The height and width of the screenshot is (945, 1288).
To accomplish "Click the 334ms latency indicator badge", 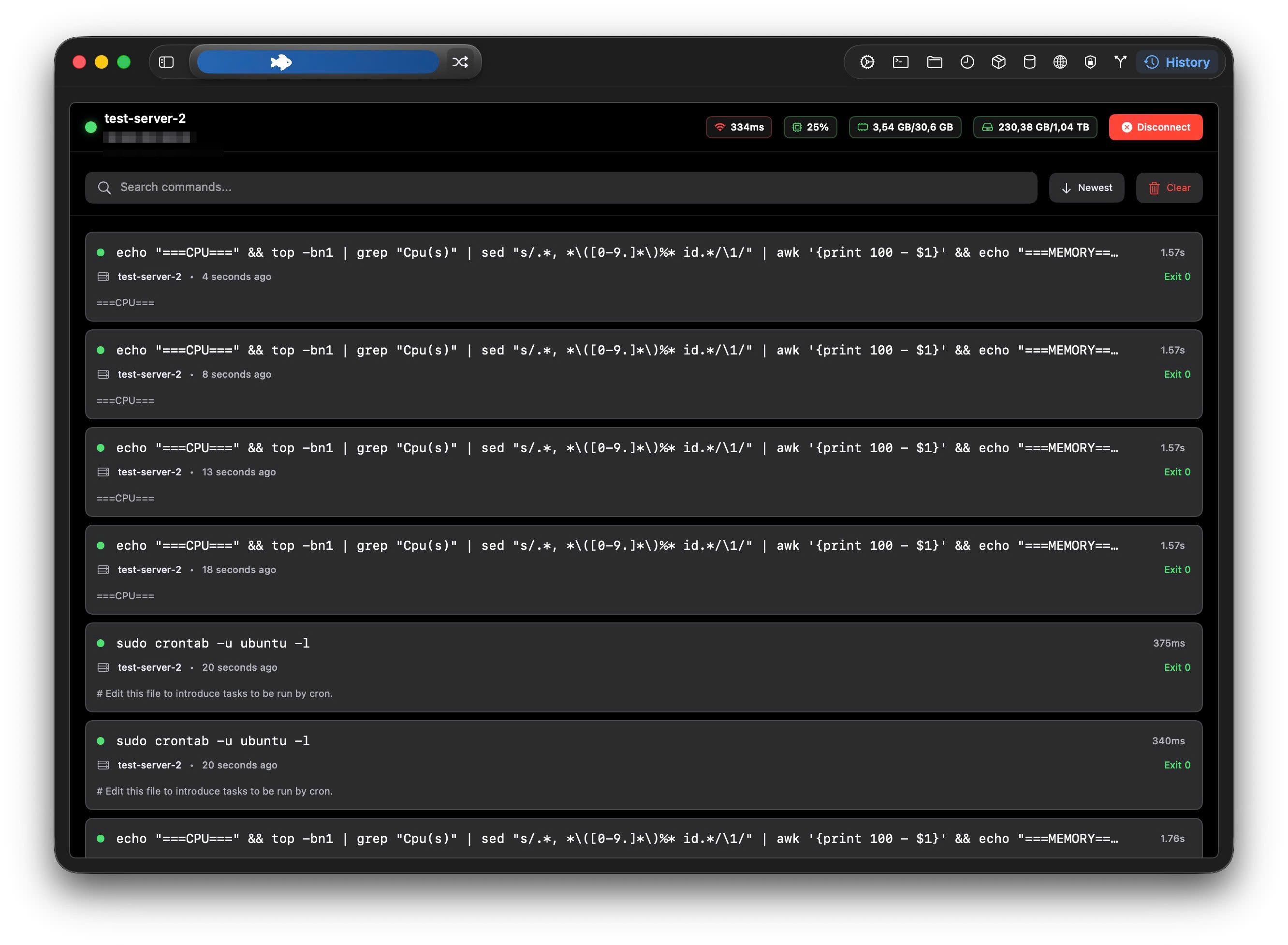I will (738, 127).
